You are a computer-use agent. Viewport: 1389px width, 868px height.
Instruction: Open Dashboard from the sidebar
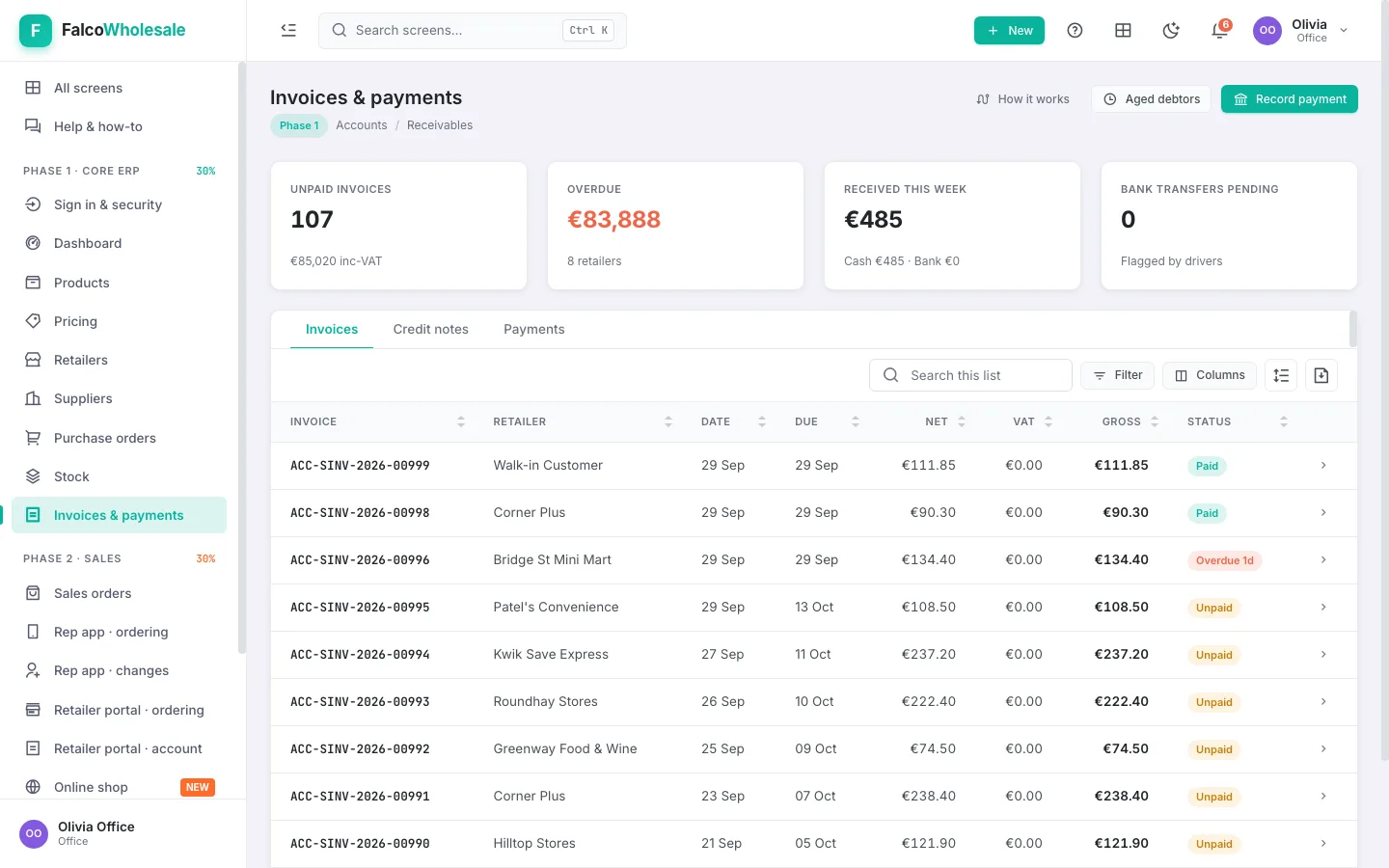pyautogui.click(x=119, y=243)
